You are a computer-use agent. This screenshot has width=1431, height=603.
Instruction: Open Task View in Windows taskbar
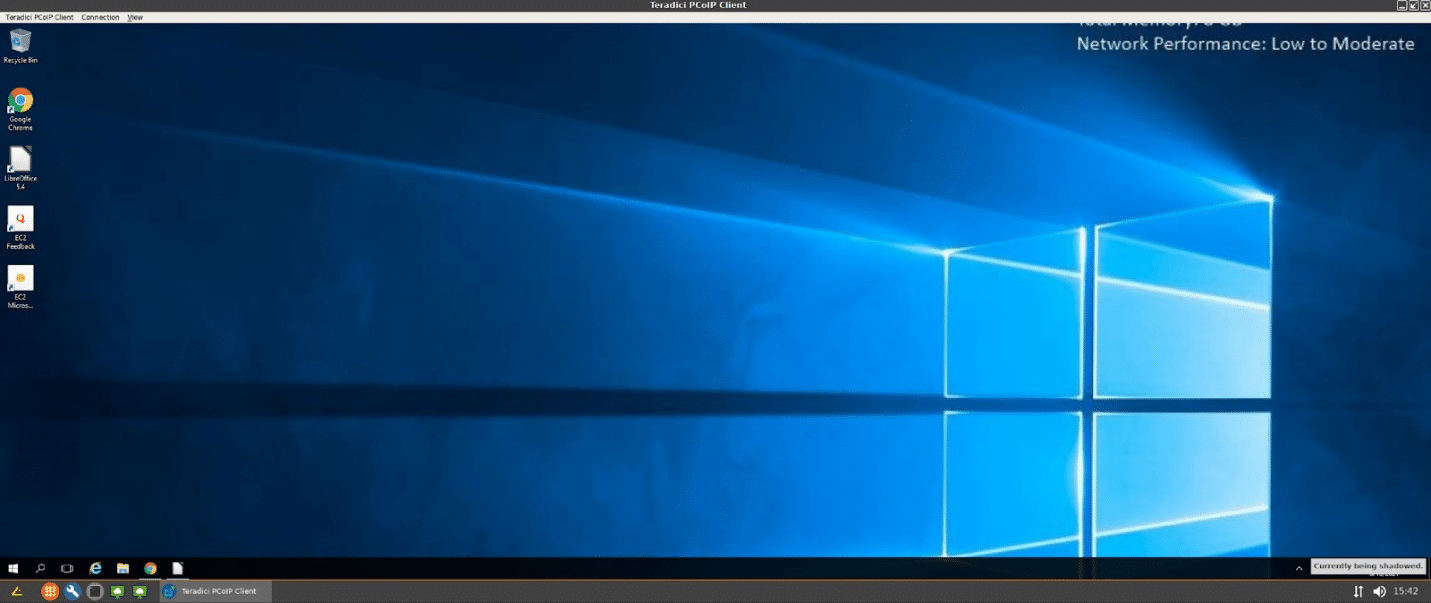(67, 568)
